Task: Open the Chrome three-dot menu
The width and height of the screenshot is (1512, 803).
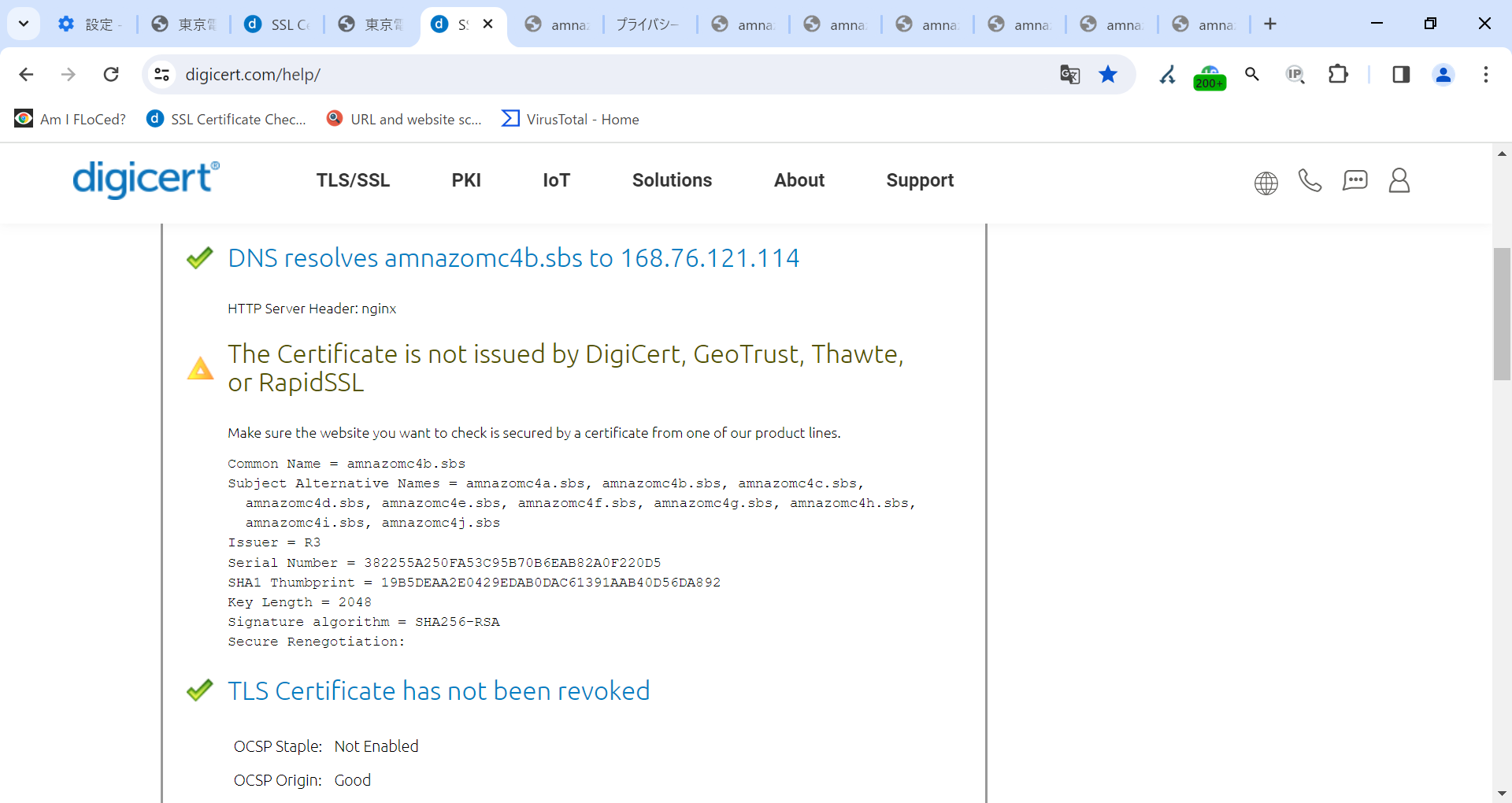Action: pos(1486,74)
